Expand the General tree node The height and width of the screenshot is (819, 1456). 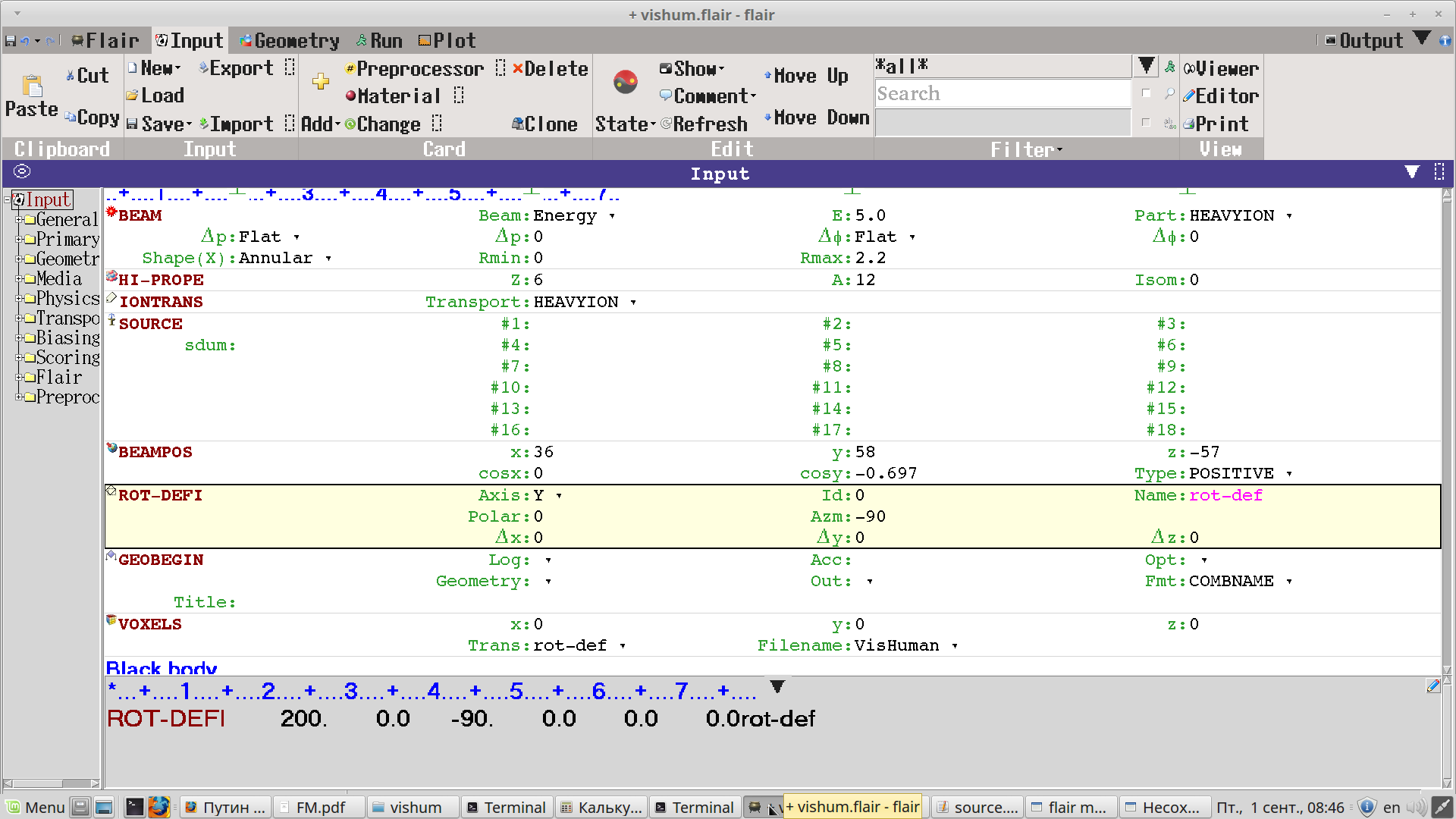(19, 220)
